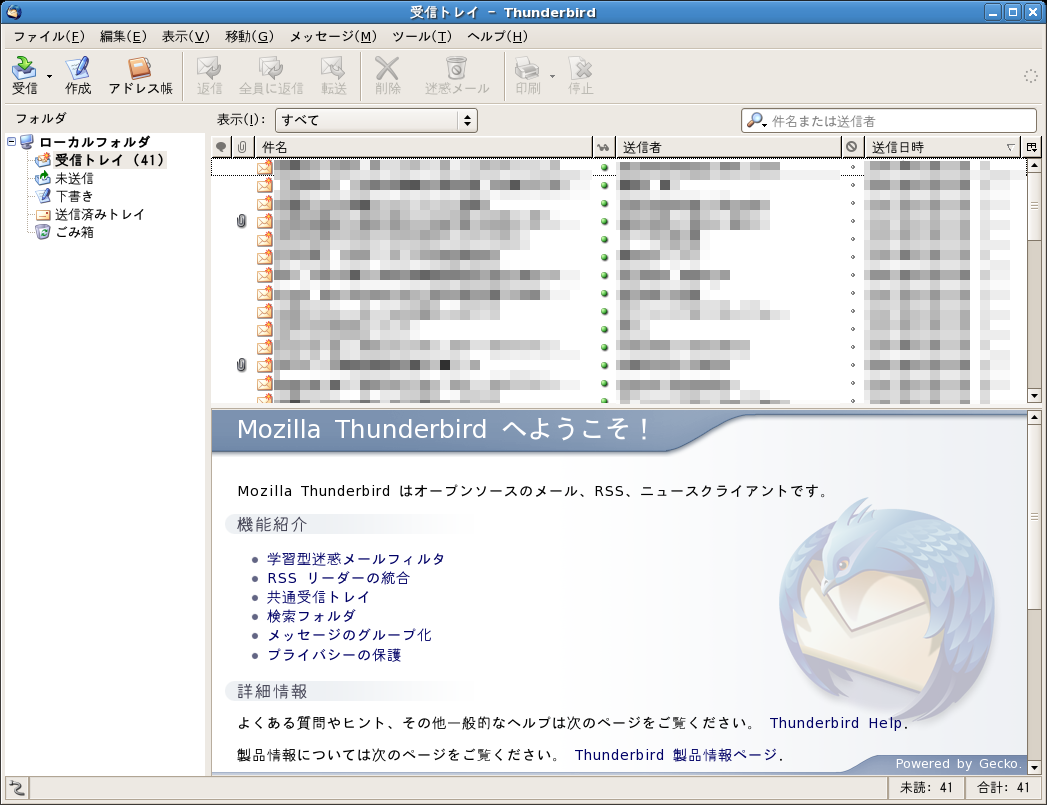Open the ファイル(F) menu
This screenshot has height=805, width=1047.
tap(49, 36)
